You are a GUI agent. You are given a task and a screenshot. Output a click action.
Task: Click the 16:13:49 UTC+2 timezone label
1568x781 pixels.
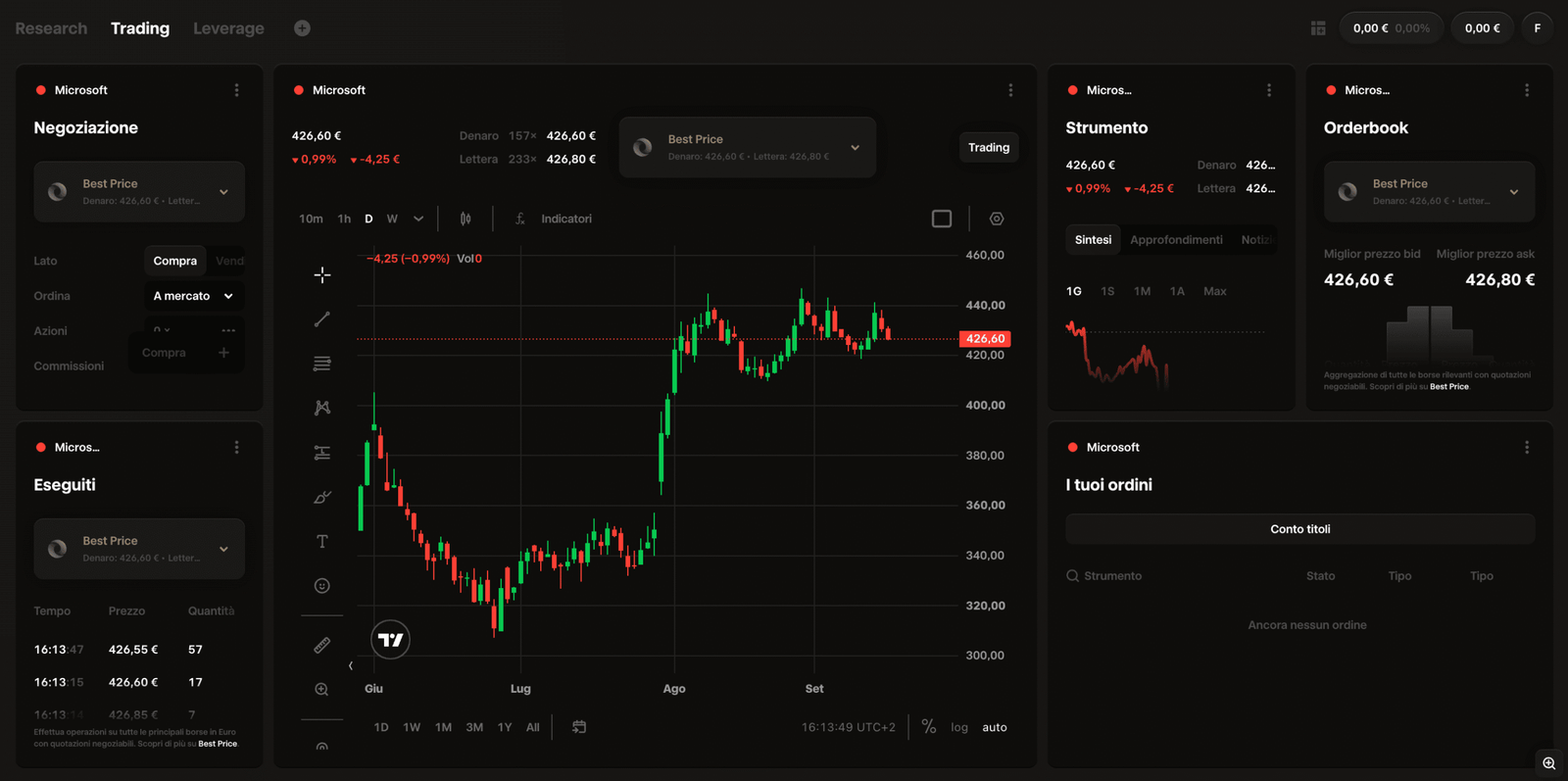[x=848, y=727]
